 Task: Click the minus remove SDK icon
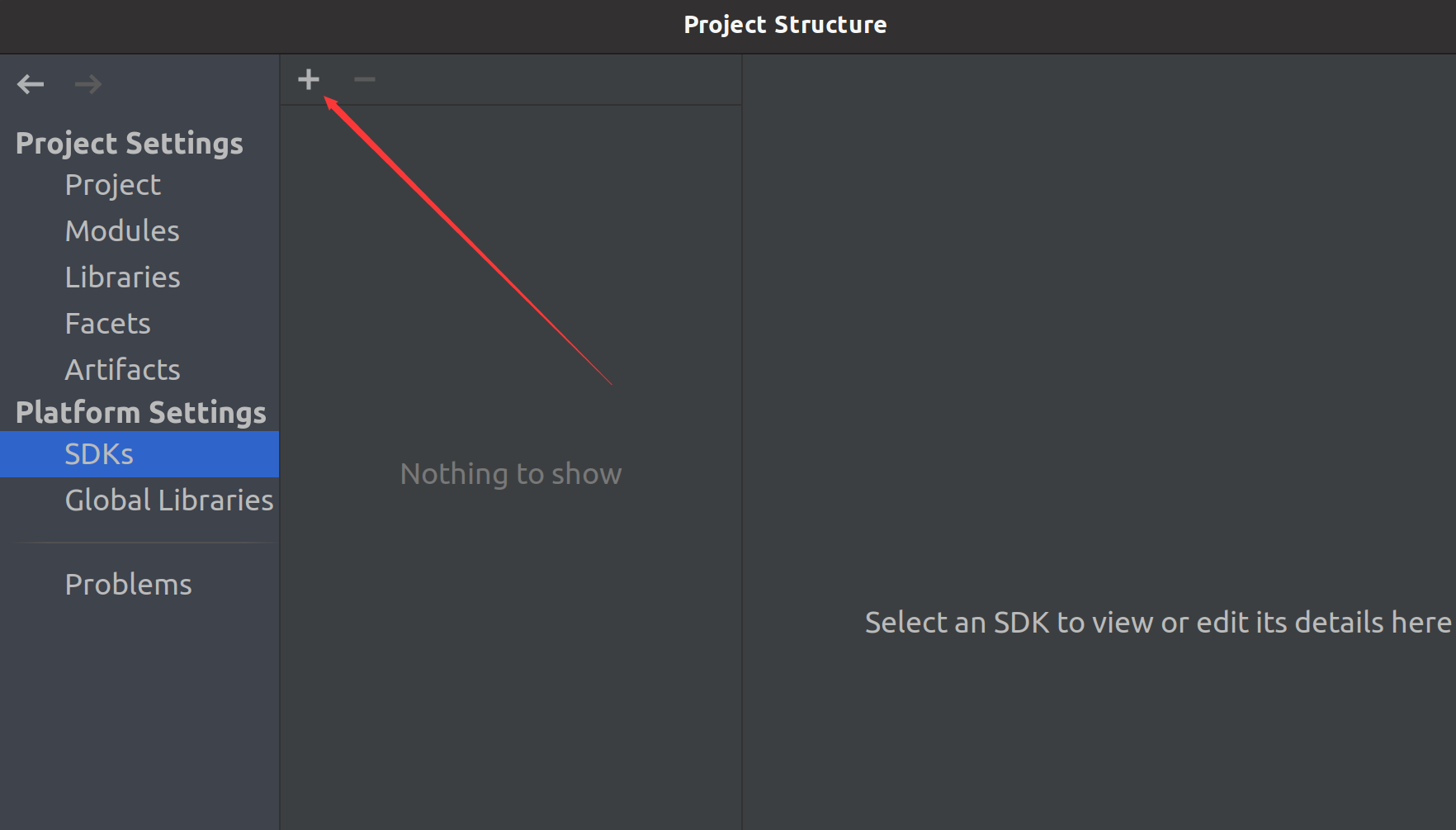click(364, 79)
